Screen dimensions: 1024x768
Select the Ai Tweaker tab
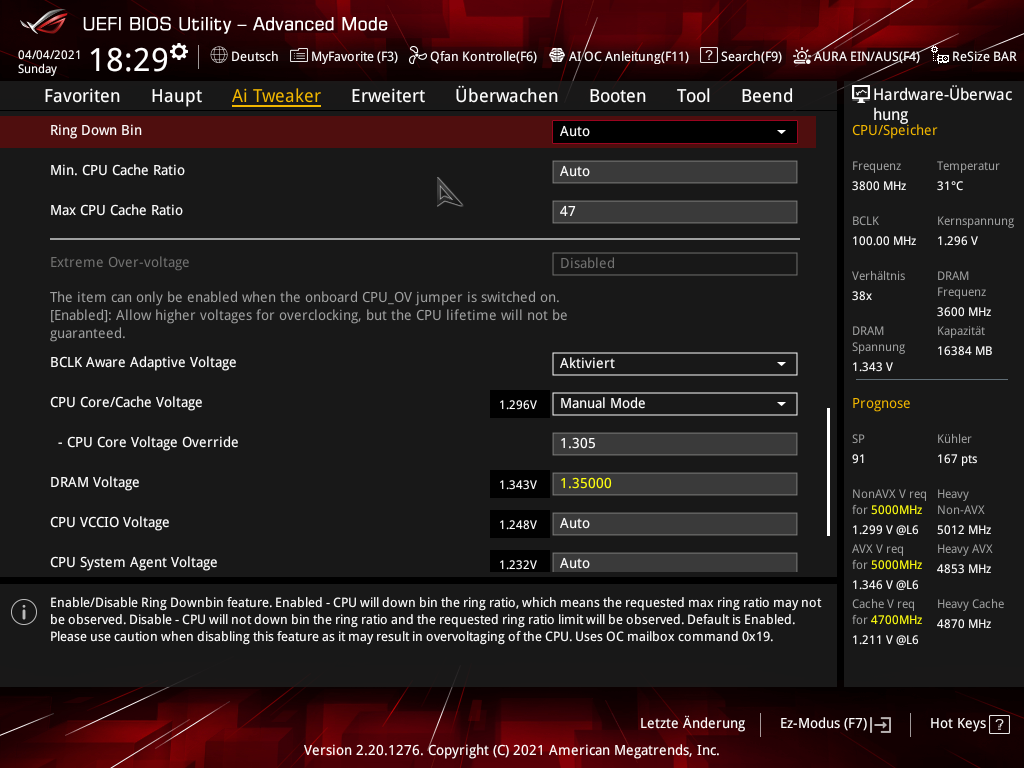276,96
